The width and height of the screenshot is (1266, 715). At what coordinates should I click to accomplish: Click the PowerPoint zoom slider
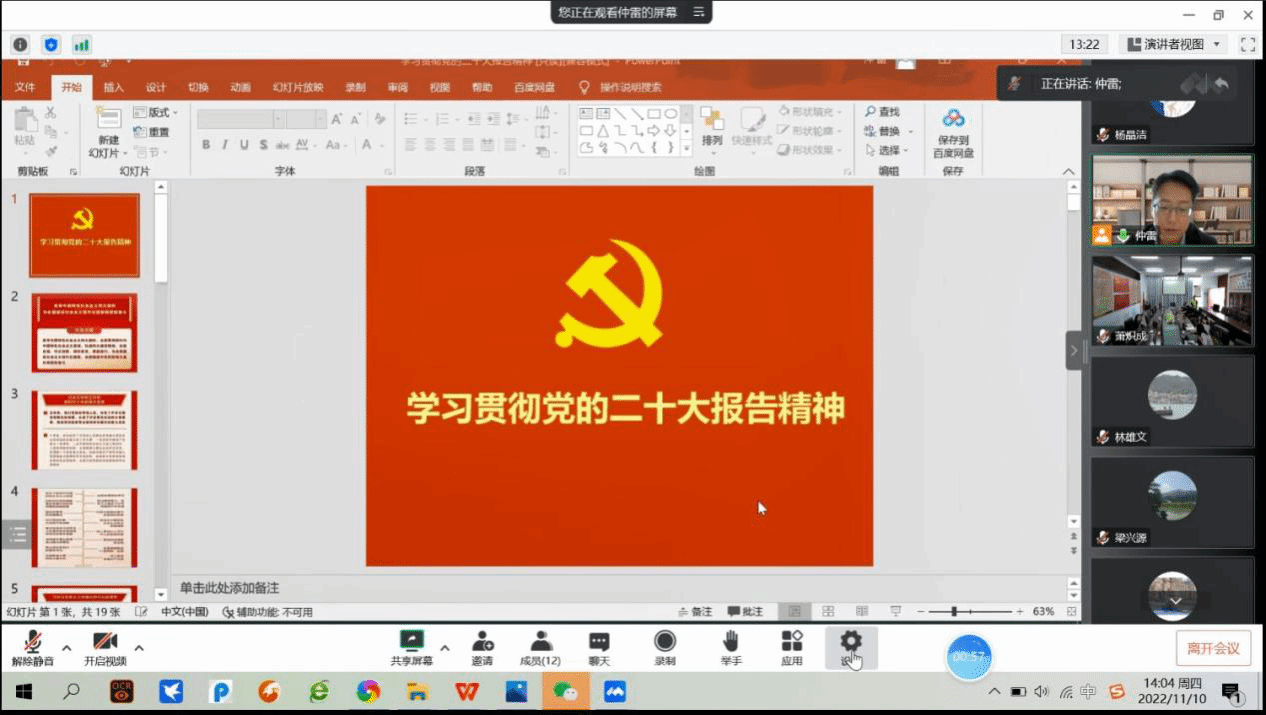[x=955, y=611]
